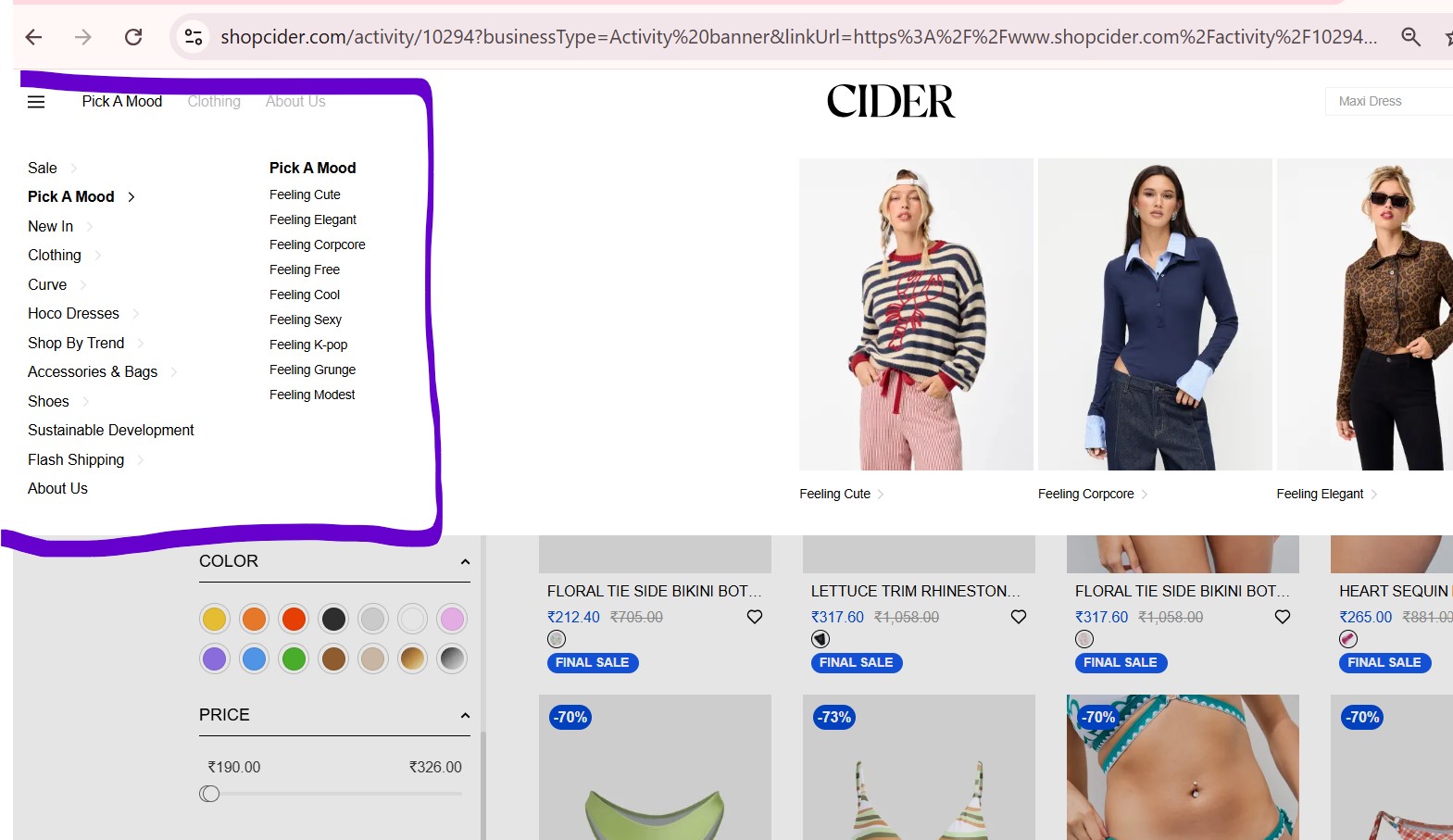Filter by red color swatch
The height and width of the screenshot is (840, 1453).
coord(294,619)
